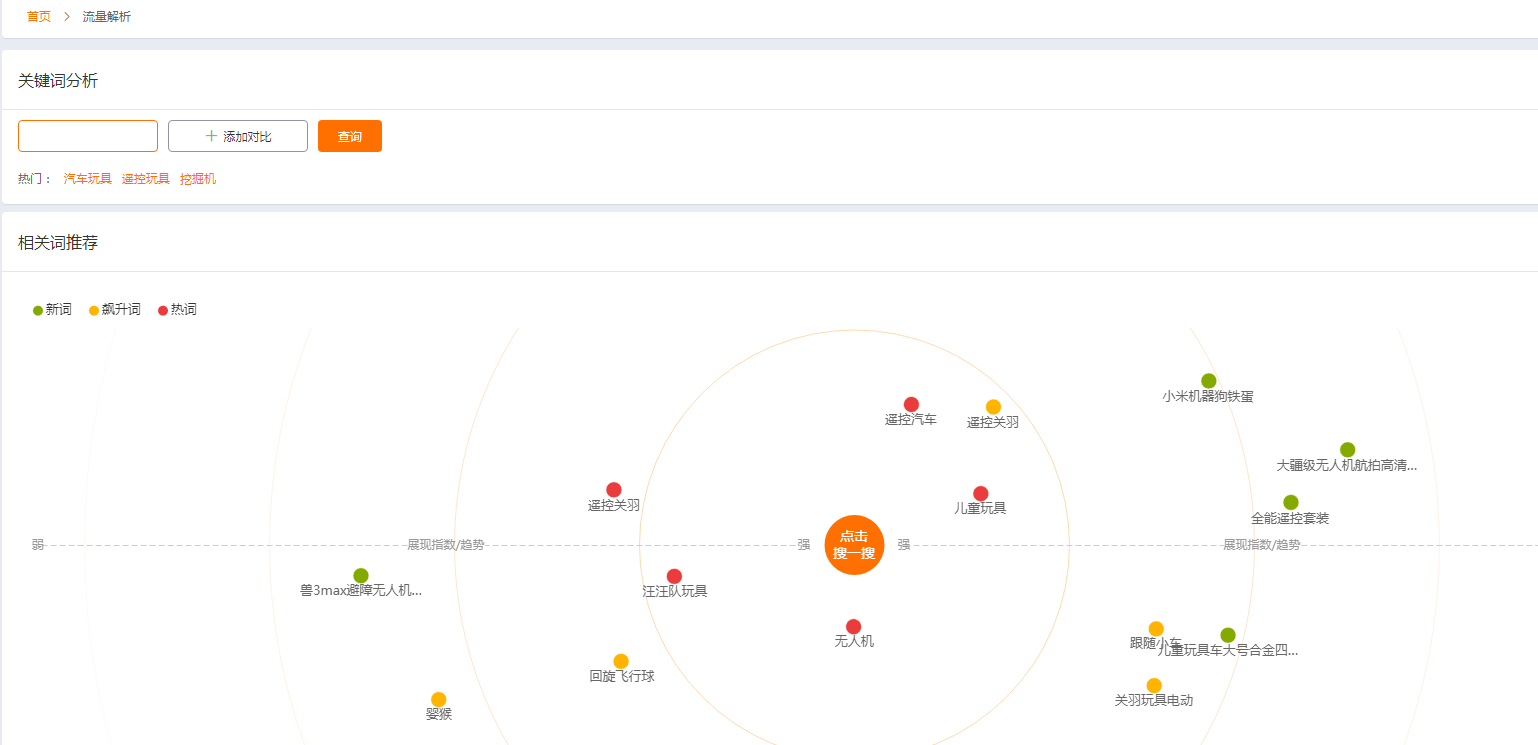The height and width of the screenshot is (745, 1538).
Task: Click the central 点击搜一搜 circle
Action: [855, 546]
